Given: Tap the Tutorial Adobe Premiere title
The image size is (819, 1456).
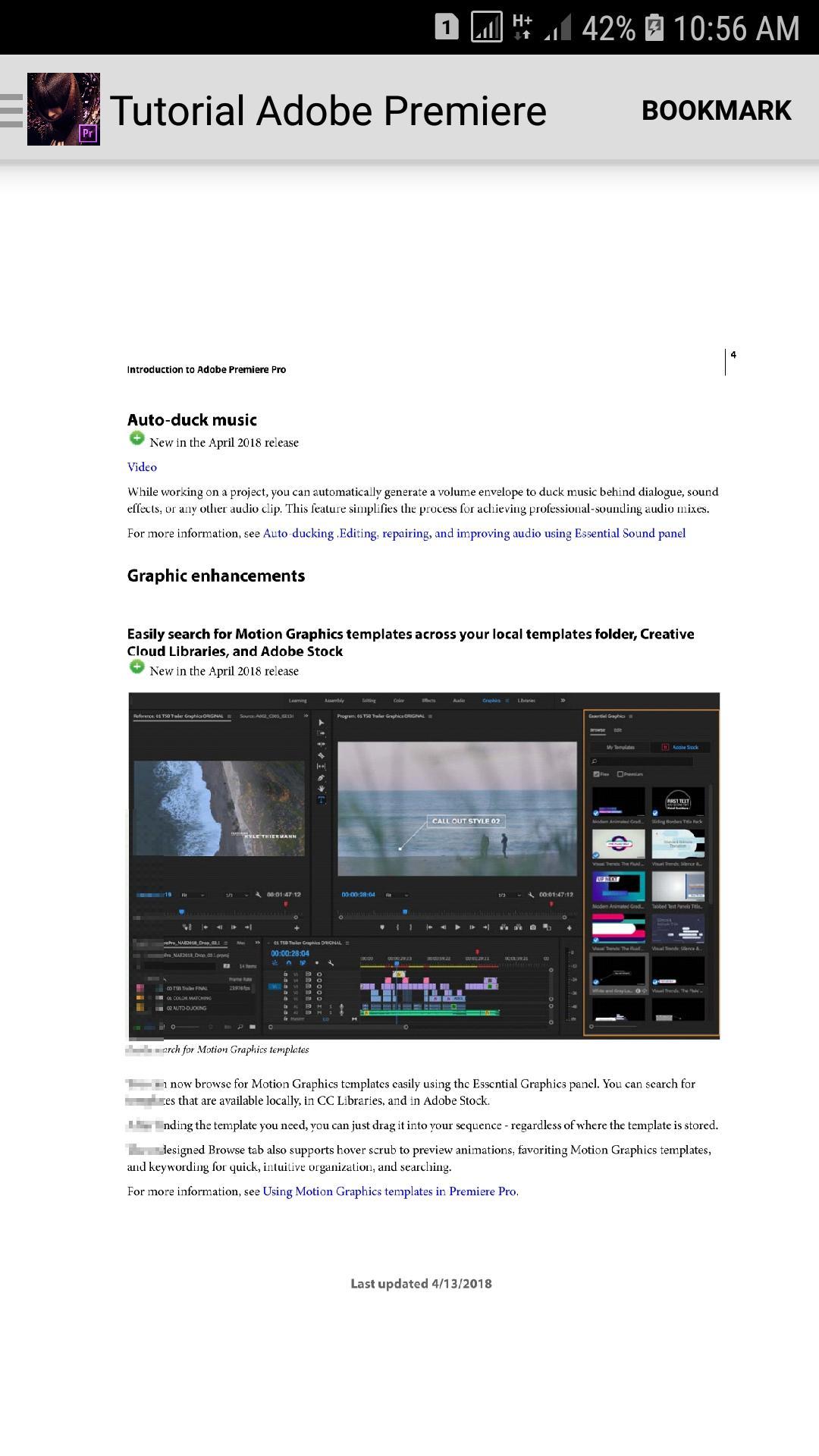Looking at the screenshot, I should click(328, 111).
